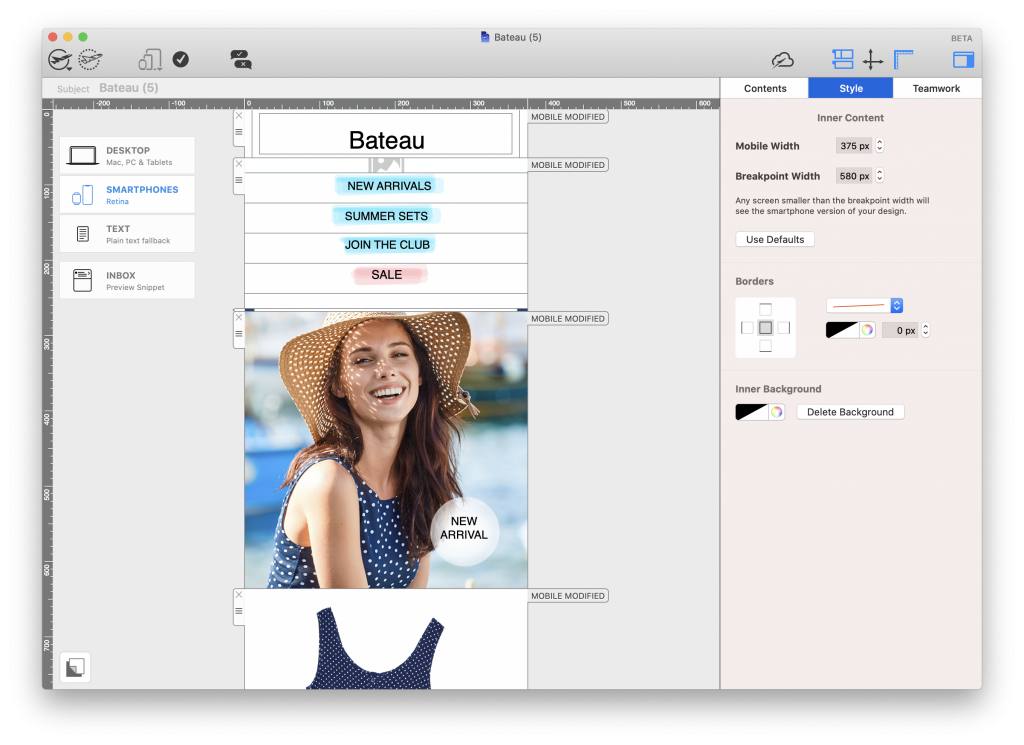The width and height of the screenshot is (1024, 745).
Task: Toggle the layout blocks toolbar icon
Action: [x=842, y=60]
